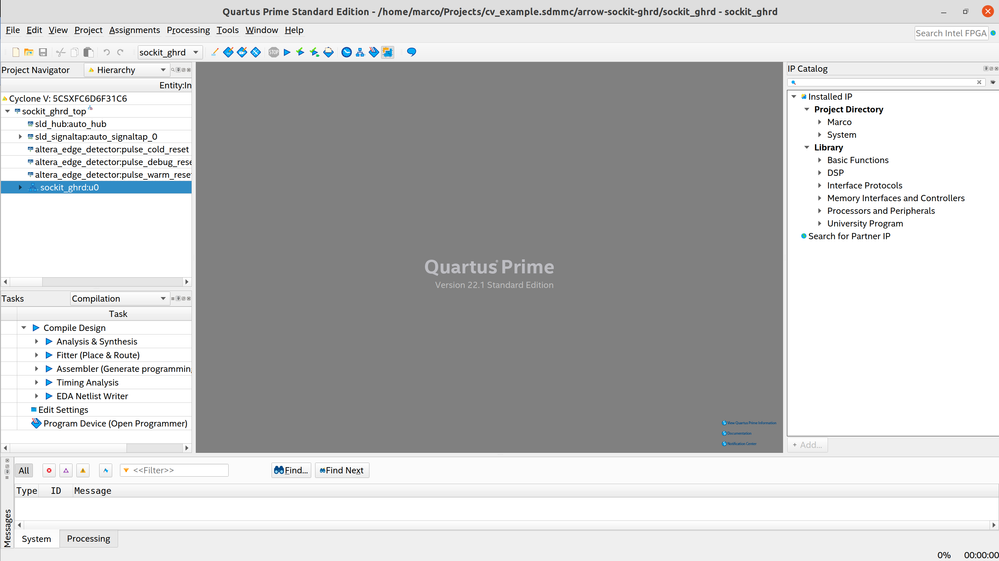Open Edit Settings in Tasks pane
This screenshot has height=561, width=999.
(x=62, y=409)
